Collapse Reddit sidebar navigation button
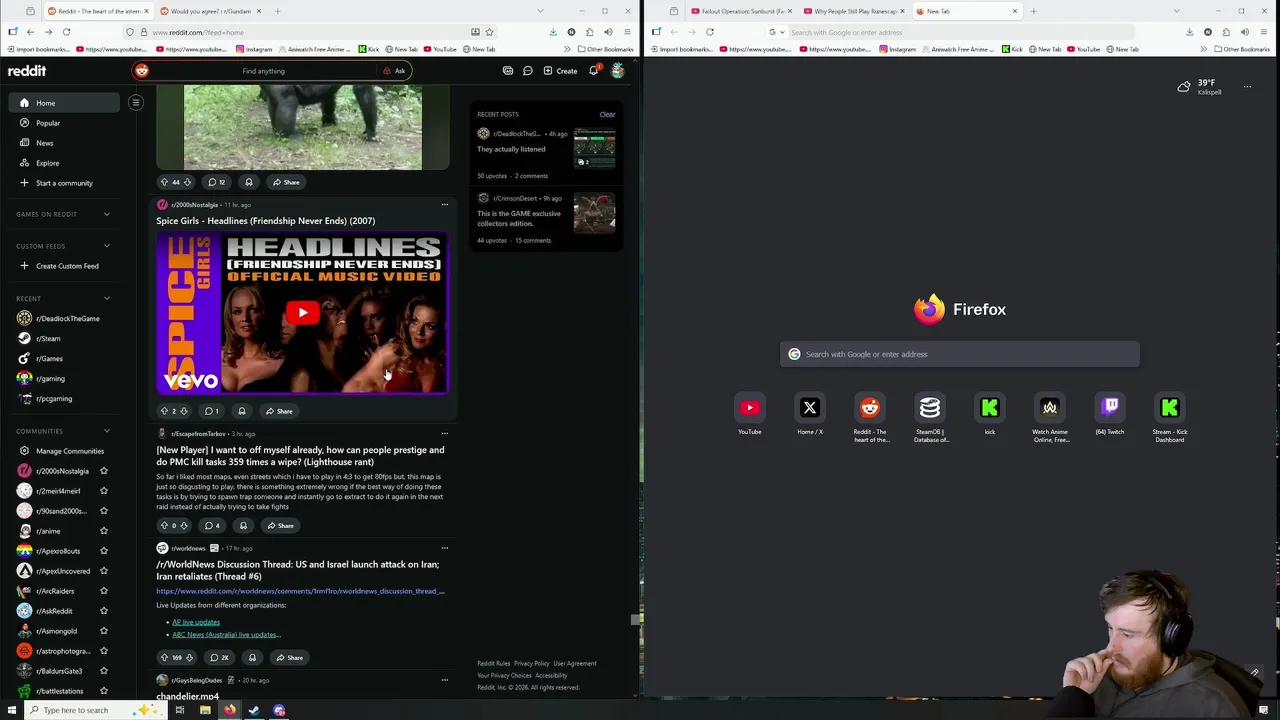 [136, 102]
